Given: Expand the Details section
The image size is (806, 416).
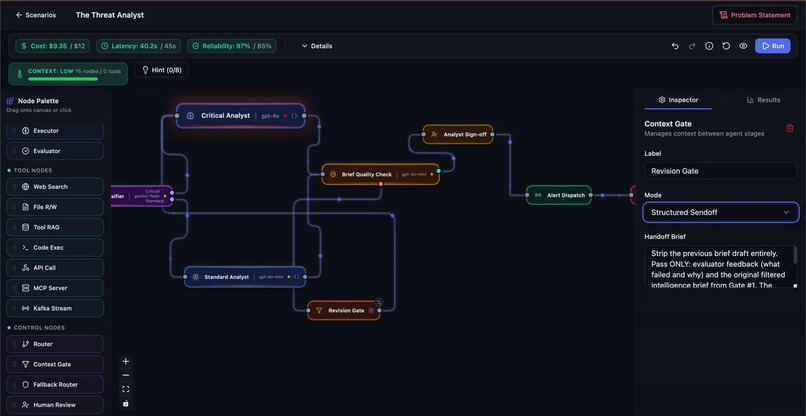Looking at the screenshot, I should click(317, 46).
